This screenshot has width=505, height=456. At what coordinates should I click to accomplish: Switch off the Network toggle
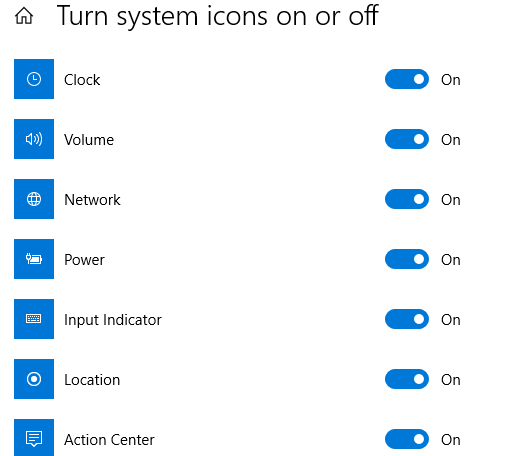point(407,199)
